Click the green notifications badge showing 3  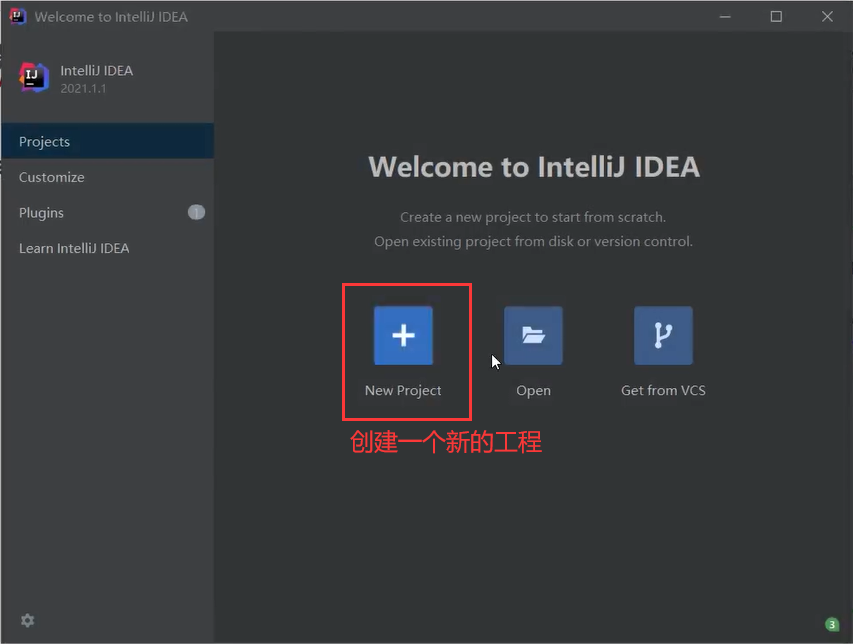click(832, 624)
